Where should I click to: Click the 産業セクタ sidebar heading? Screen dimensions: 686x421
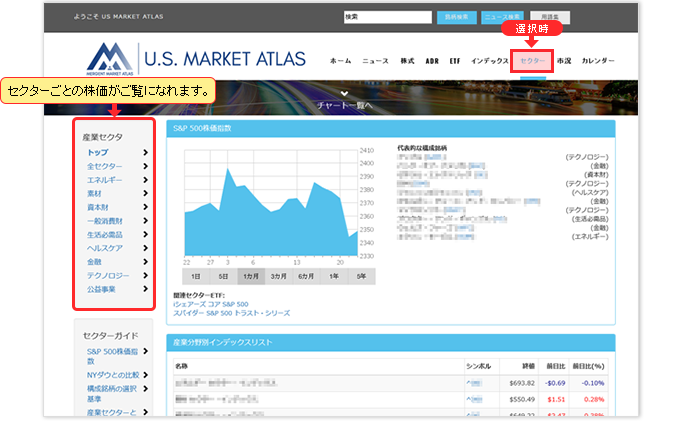tap(102, 137)
